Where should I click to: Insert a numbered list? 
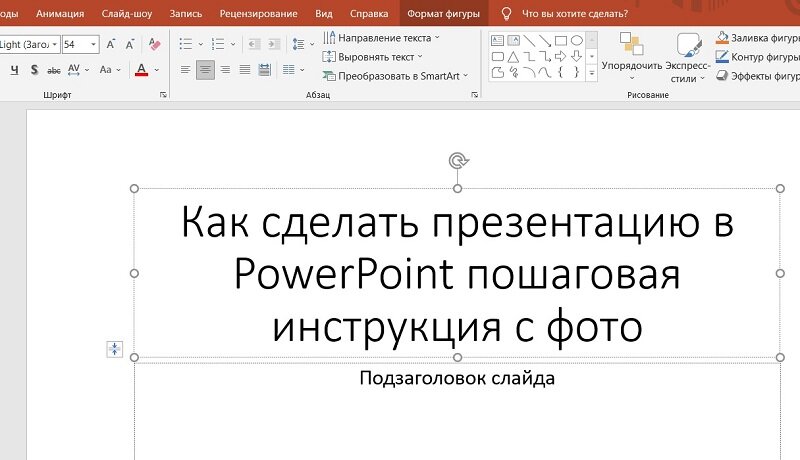click(x=218, y=44)
